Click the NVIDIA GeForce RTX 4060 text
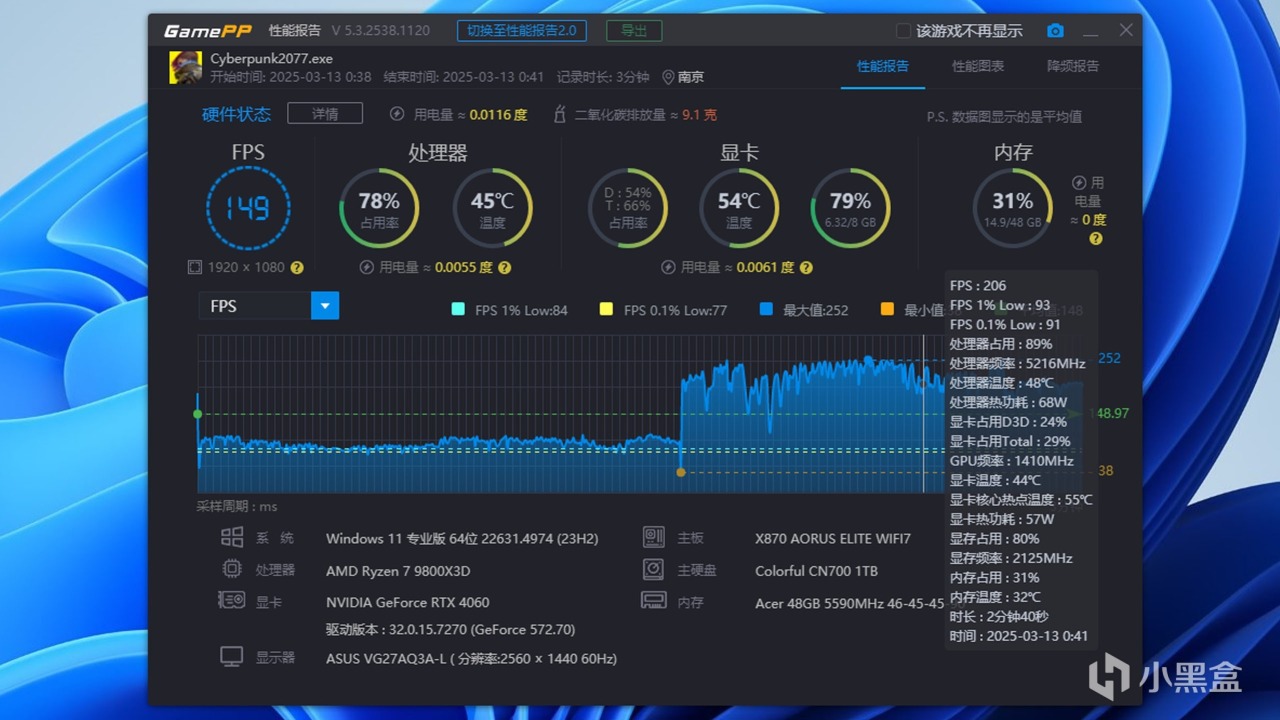This screenshot has width=1280, height=720. 408,602
